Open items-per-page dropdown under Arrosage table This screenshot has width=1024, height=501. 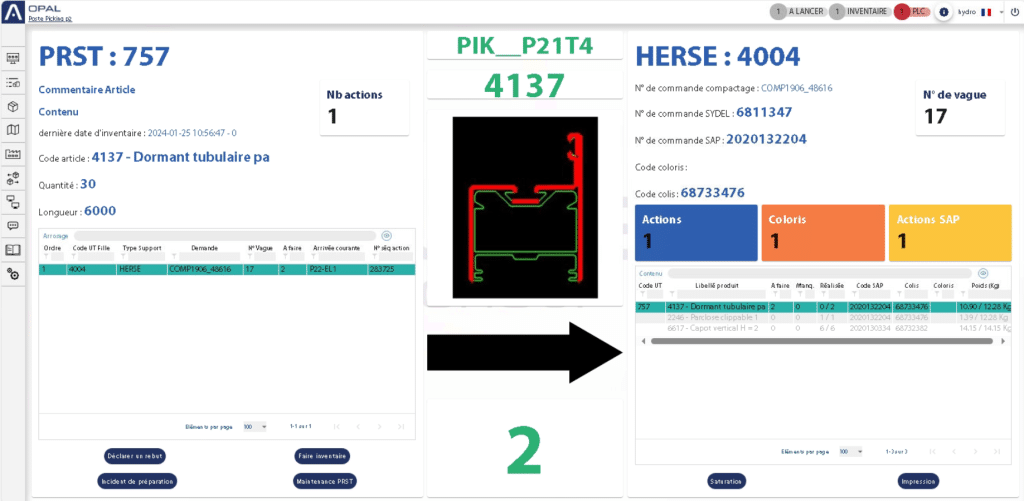pos(255,426)
